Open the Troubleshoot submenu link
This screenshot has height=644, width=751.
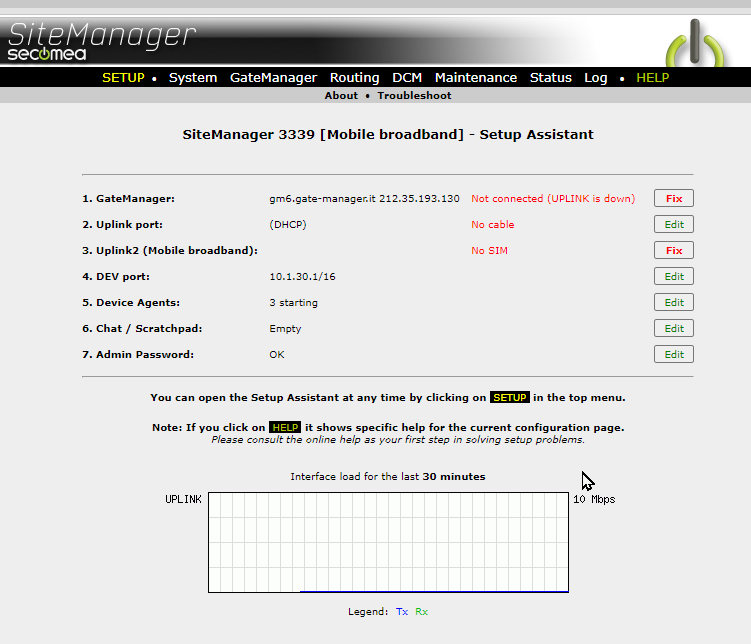click(x=414, y=95)
